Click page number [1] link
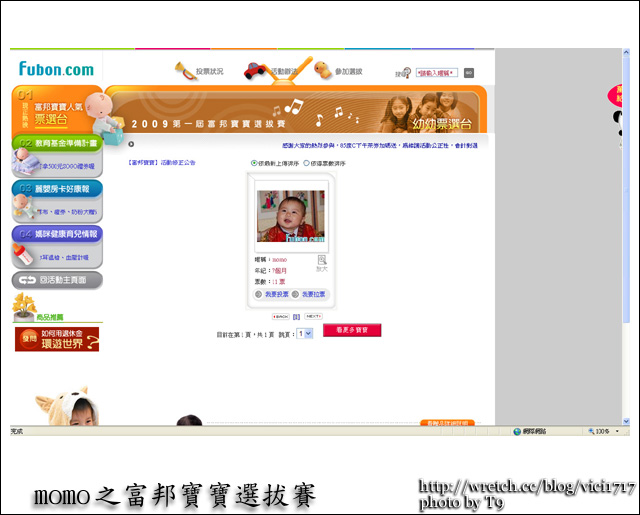The height and width of the screenshot is (515, 640). [297, 317]
